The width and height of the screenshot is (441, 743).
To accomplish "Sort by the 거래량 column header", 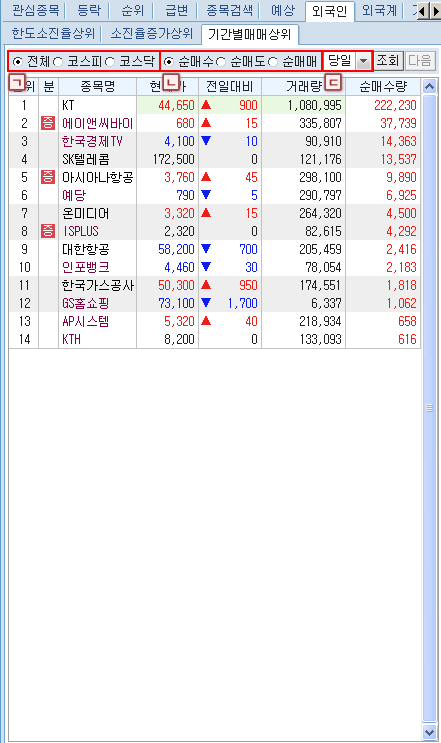I will tap(304, 87).
